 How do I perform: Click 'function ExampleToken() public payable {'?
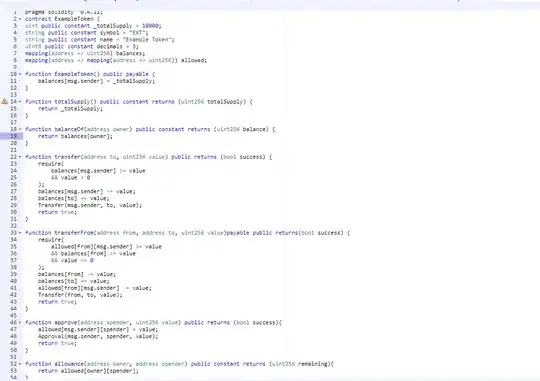click(x=90, y=74)
